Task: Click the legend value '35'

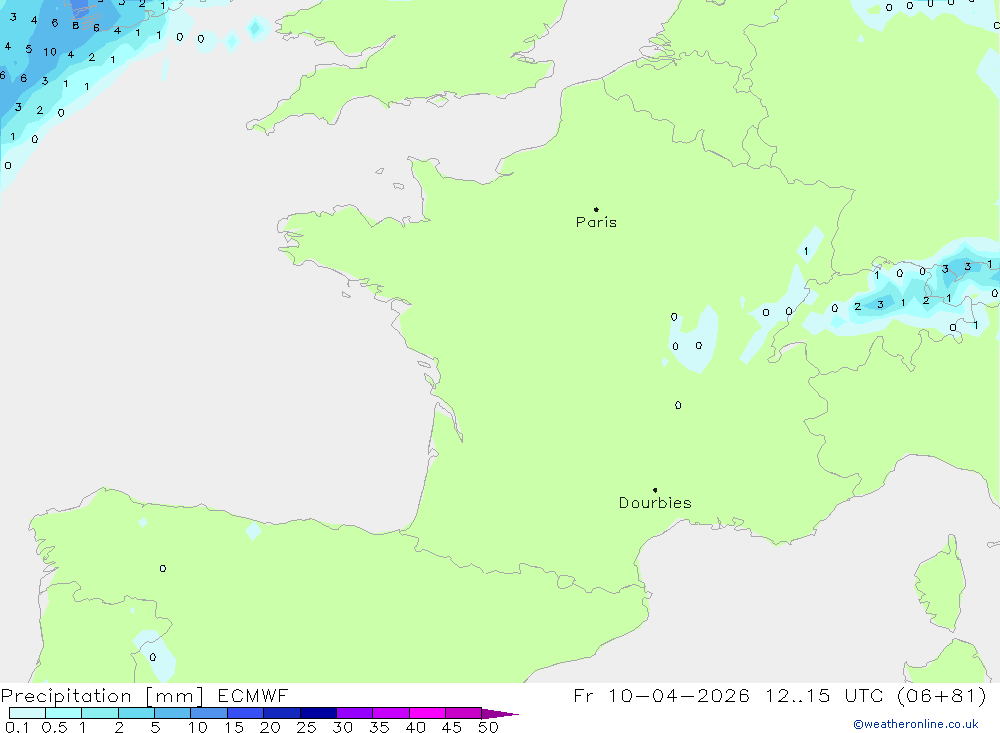Action: [x=379, y=727]
